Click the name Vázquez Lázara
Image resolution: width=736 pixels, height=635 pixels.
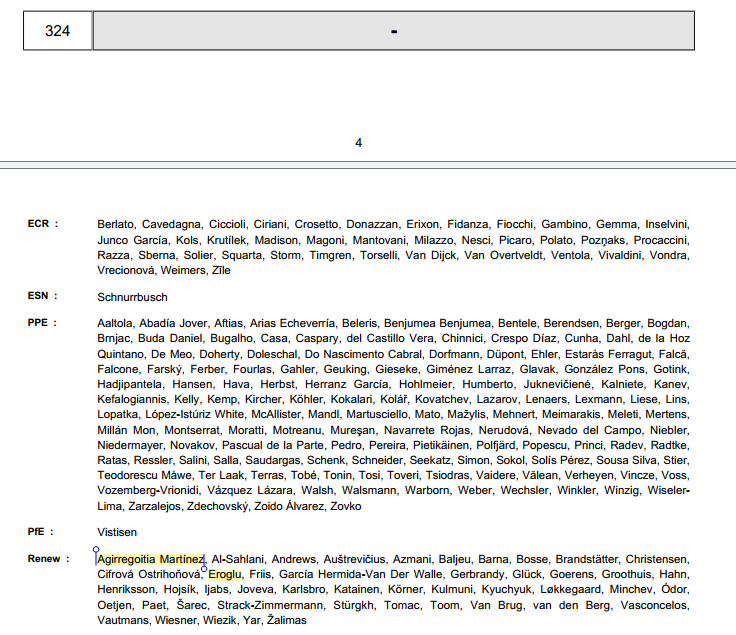coord(250,490)
